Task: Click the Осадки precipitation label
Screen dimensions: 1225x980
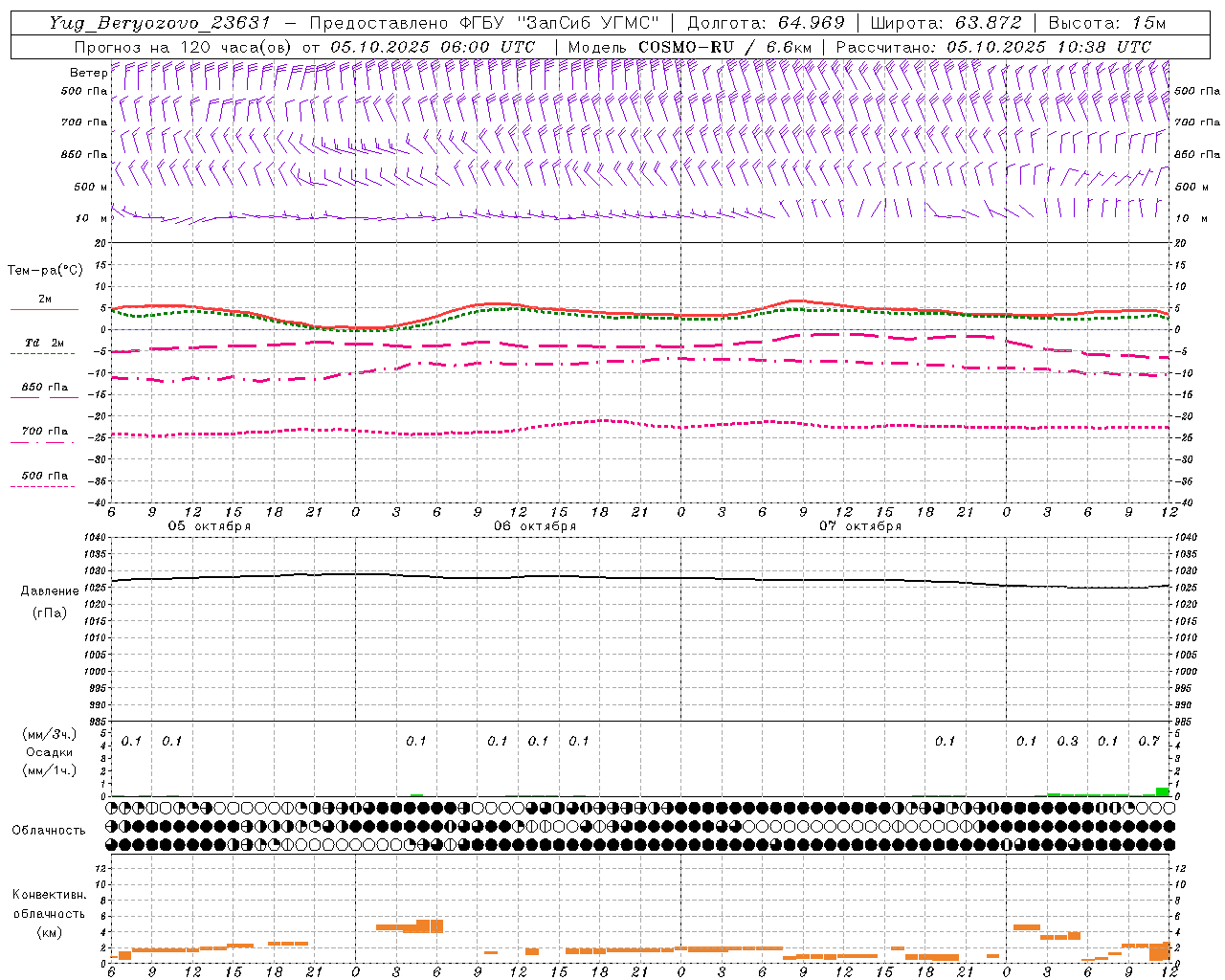Action: coord(50,752)
